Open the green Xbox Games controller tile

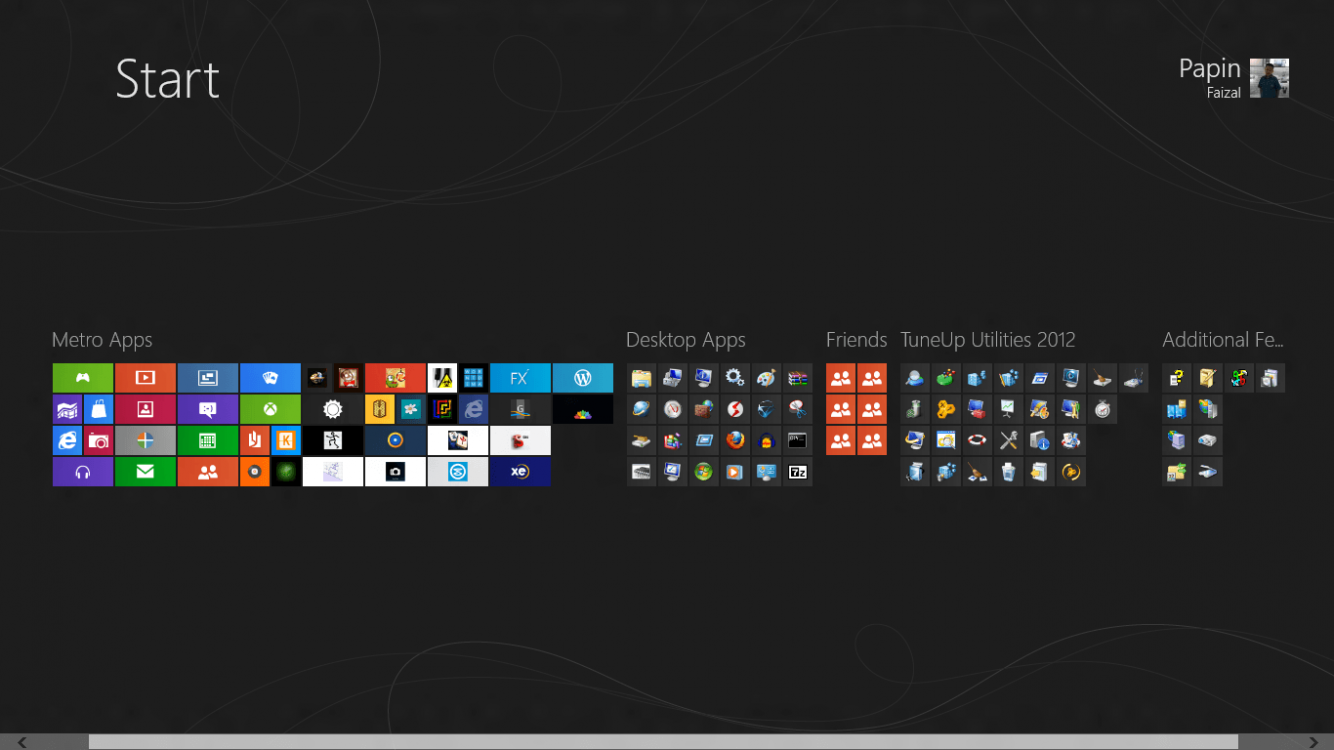pos(83,378)
